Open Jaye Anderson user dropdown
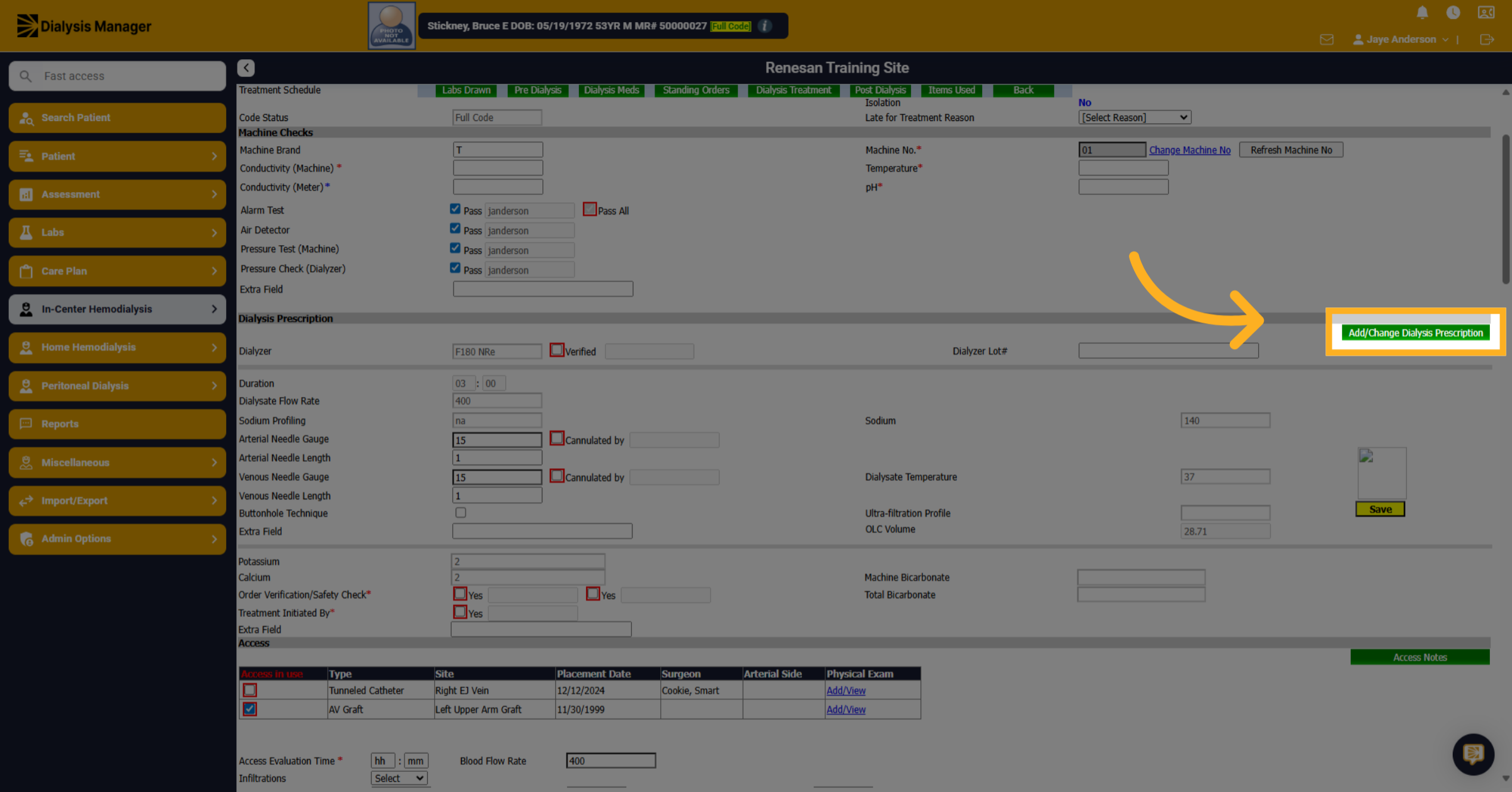Image resolution: width=1512 pixels, height=792 pixels. (1400, 39)
